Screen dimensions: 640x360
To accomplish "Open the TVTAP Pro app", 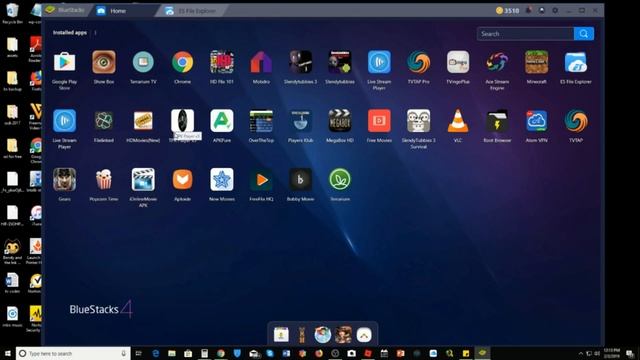I will pos(418,62).
